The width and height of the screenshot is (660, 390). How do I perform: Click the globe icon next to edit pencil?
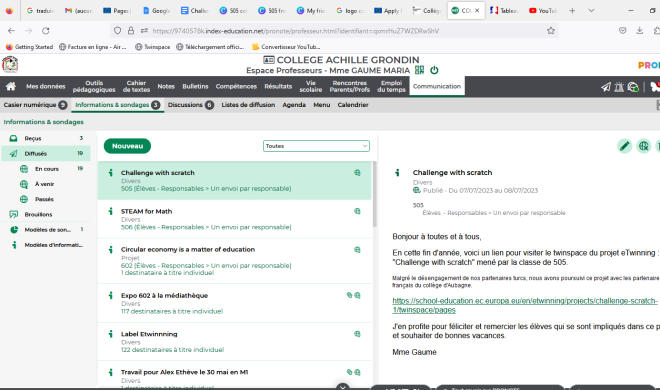[x=644, y=146]
